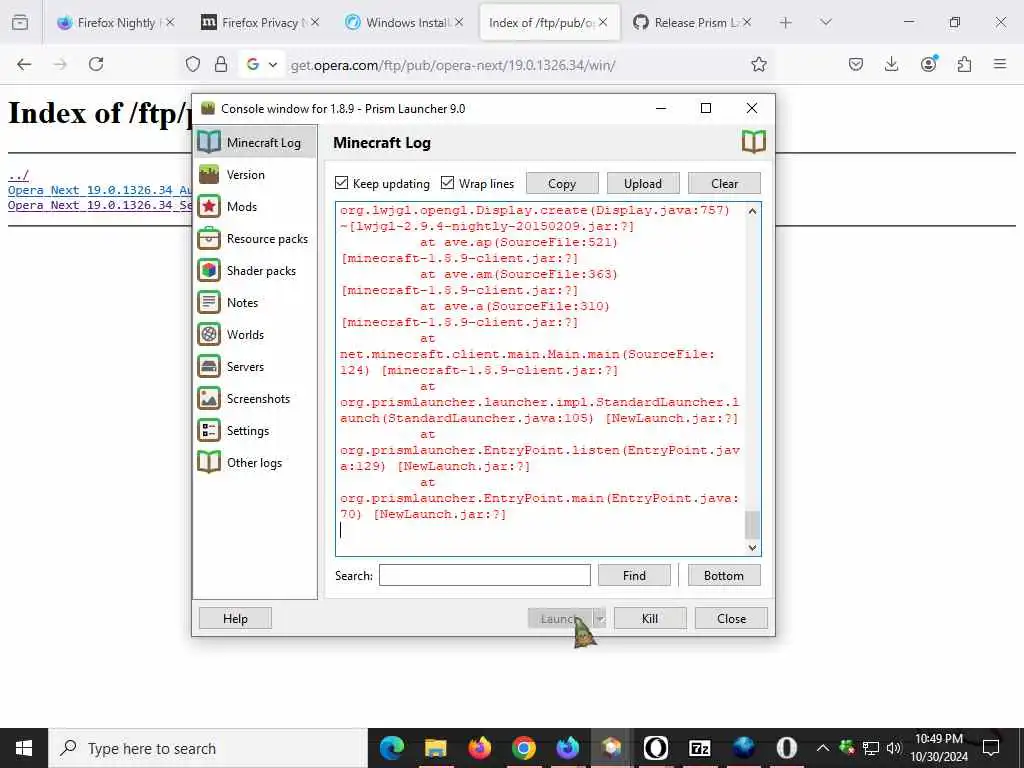Open the Firefox account icon
Viewport: 1024px width, 768px height.
[x=928, y=64]
